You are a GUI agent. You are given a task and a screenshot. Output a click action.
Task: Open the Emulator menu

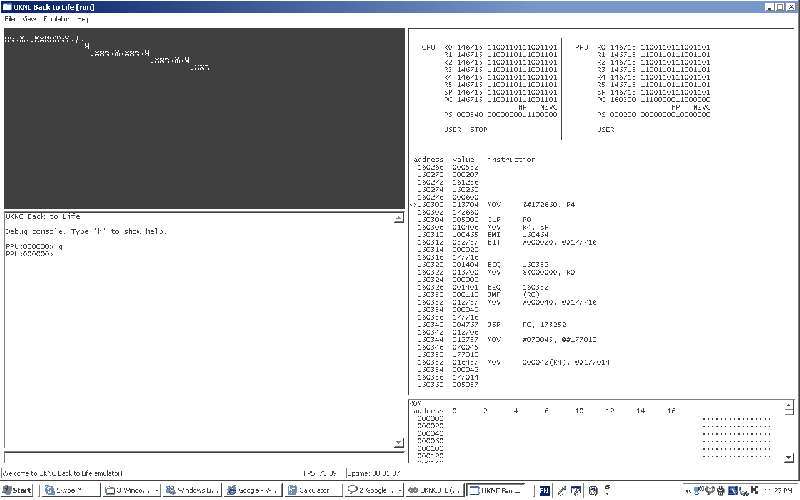click(x=57, y=19)
